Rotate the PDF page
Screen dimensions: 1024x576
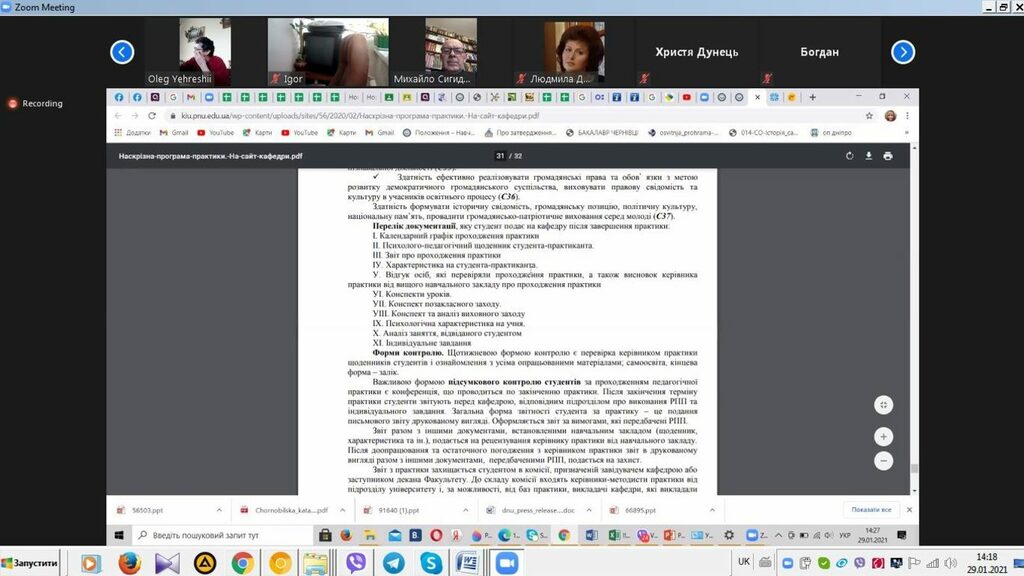coord(850,156)
